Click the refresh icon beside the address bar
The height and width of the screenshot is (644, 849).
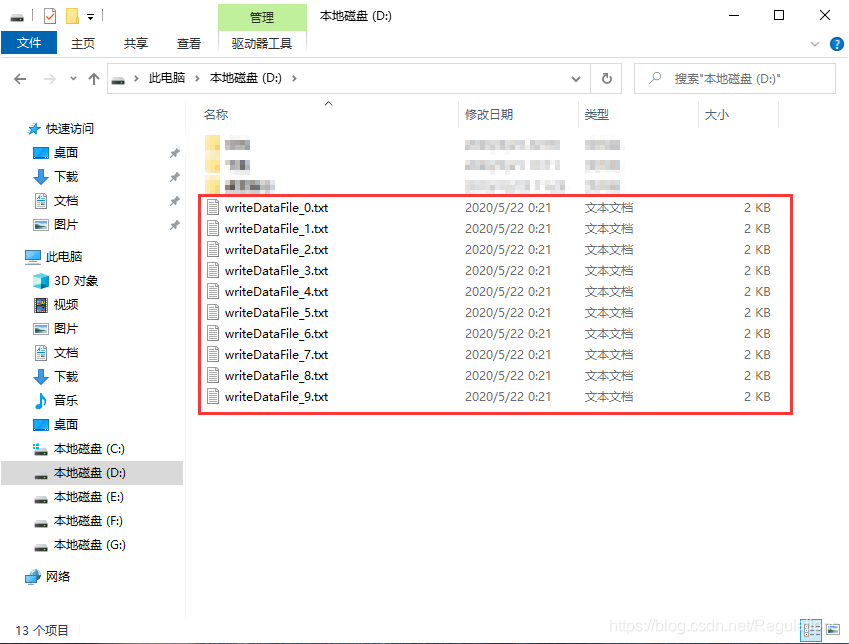[x=606, y=78]
